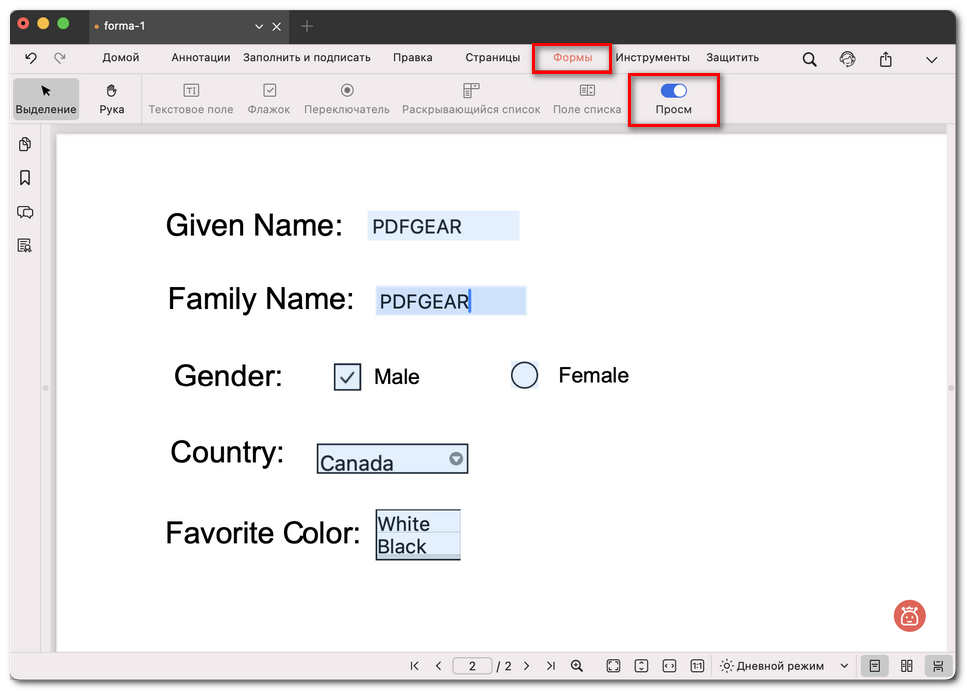Click the search magnifier icon in the top bar
Image resolution: width=967 pixels, height=691 pixels.
[x=810, y=59]
